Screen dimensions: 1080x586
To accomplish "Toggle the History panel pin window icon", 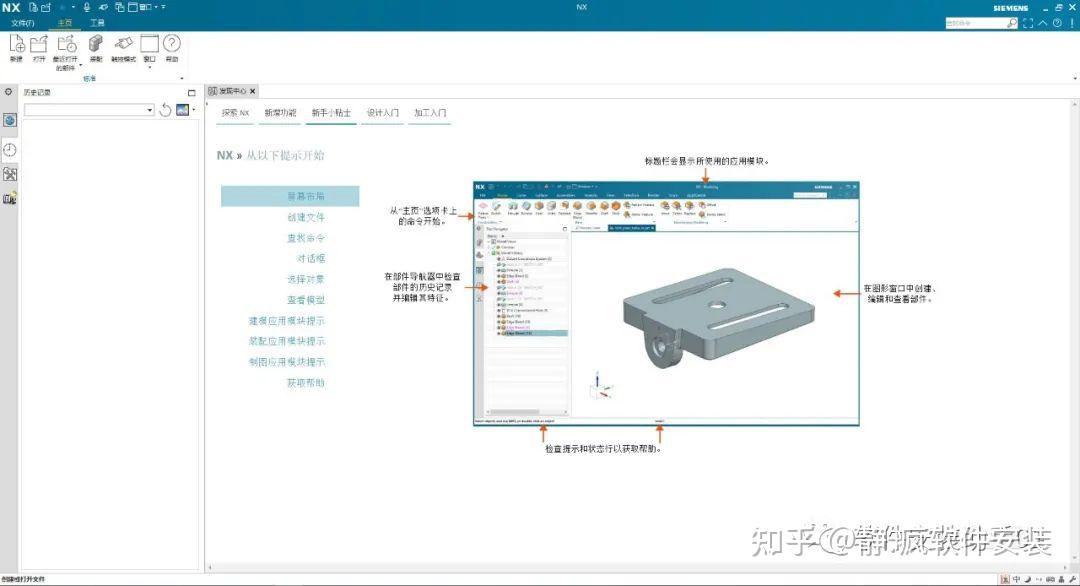I will coord(191,92).
